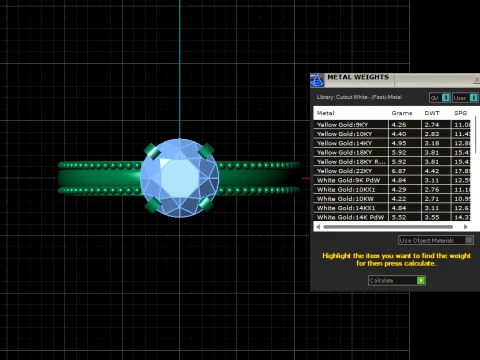The image size is (480, 360).
Task: Click the Grams column header
Action: coord(402,113)
